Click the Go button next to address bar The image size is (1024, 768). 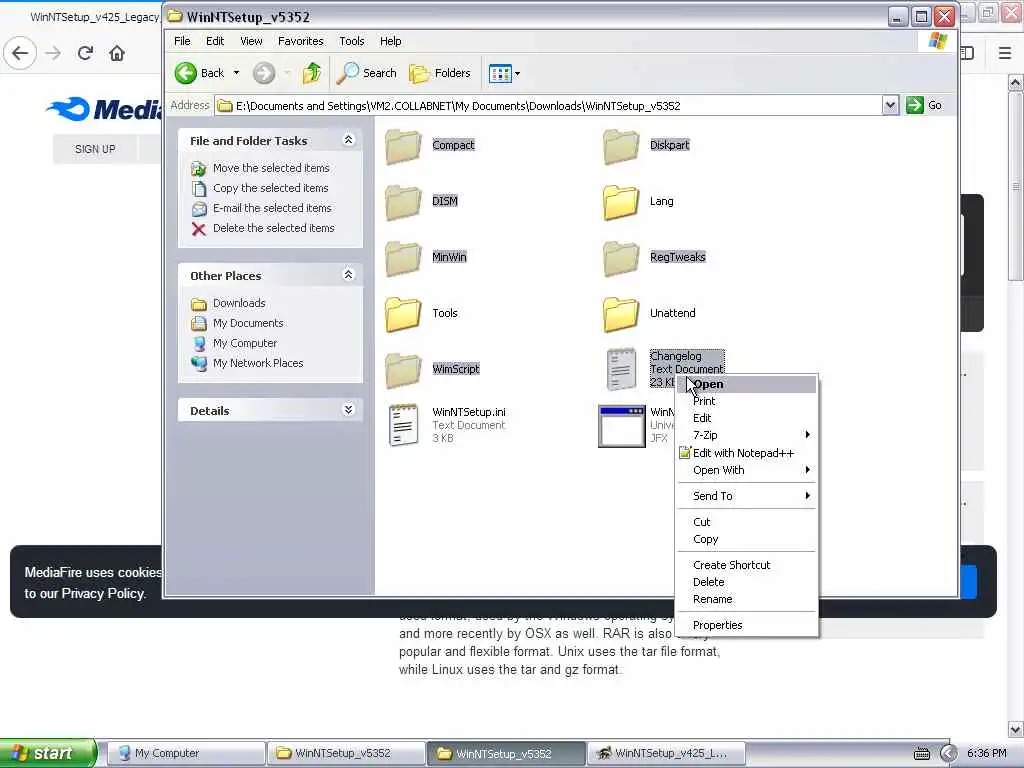coord(924,105)
